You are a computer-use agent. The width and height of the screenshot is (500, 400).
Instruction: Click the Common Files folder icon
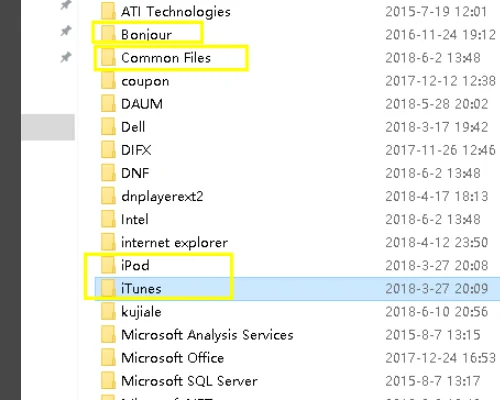click(108, 57)
